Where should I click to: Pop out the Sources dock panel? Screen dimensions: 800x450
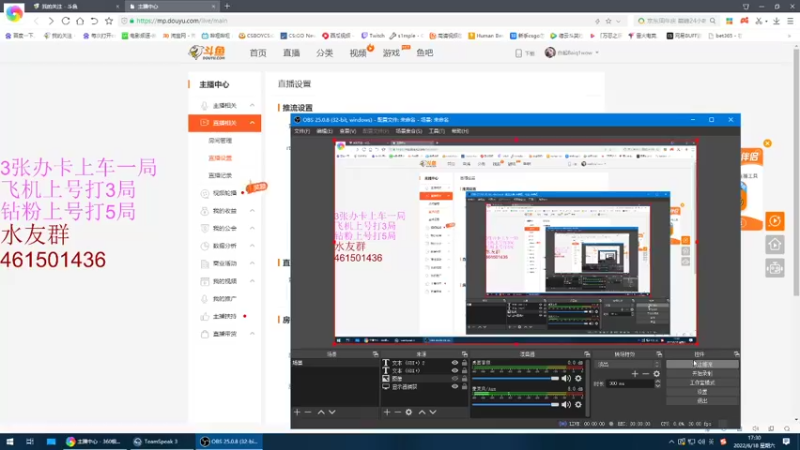coord(464,354)
